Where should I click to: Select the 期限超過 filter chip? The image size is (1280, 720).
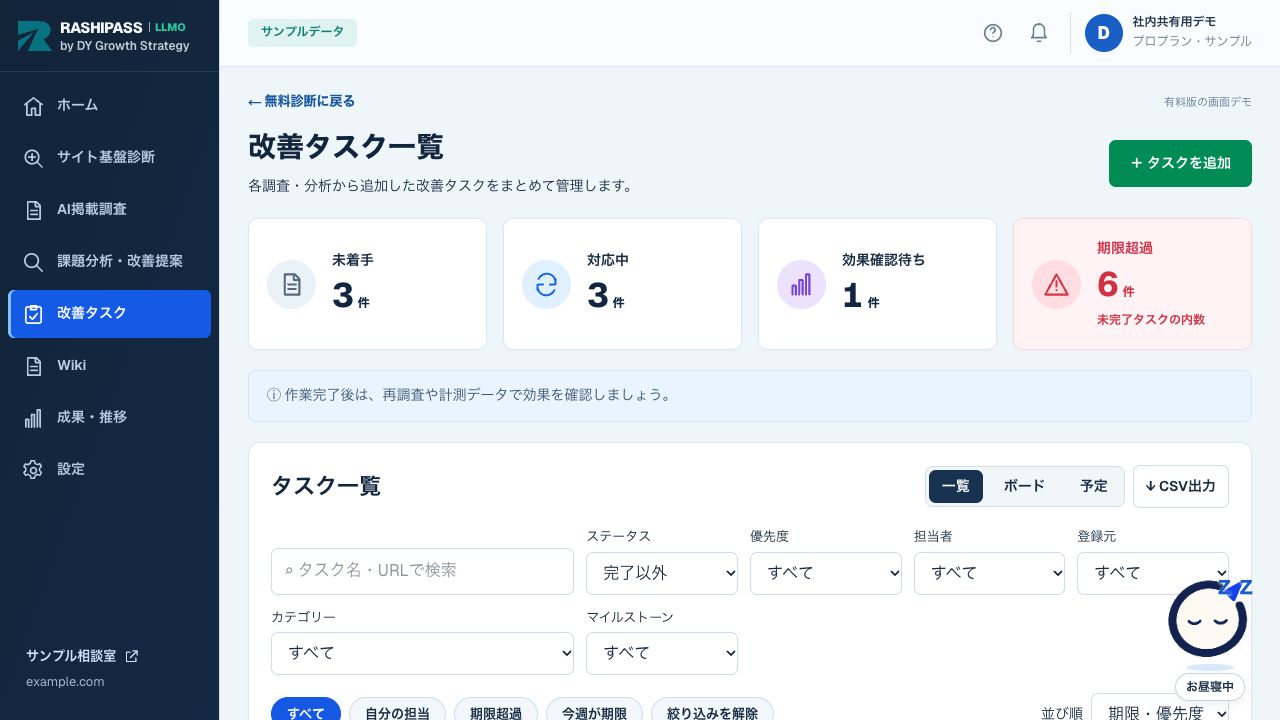click(x=496, y=709)
